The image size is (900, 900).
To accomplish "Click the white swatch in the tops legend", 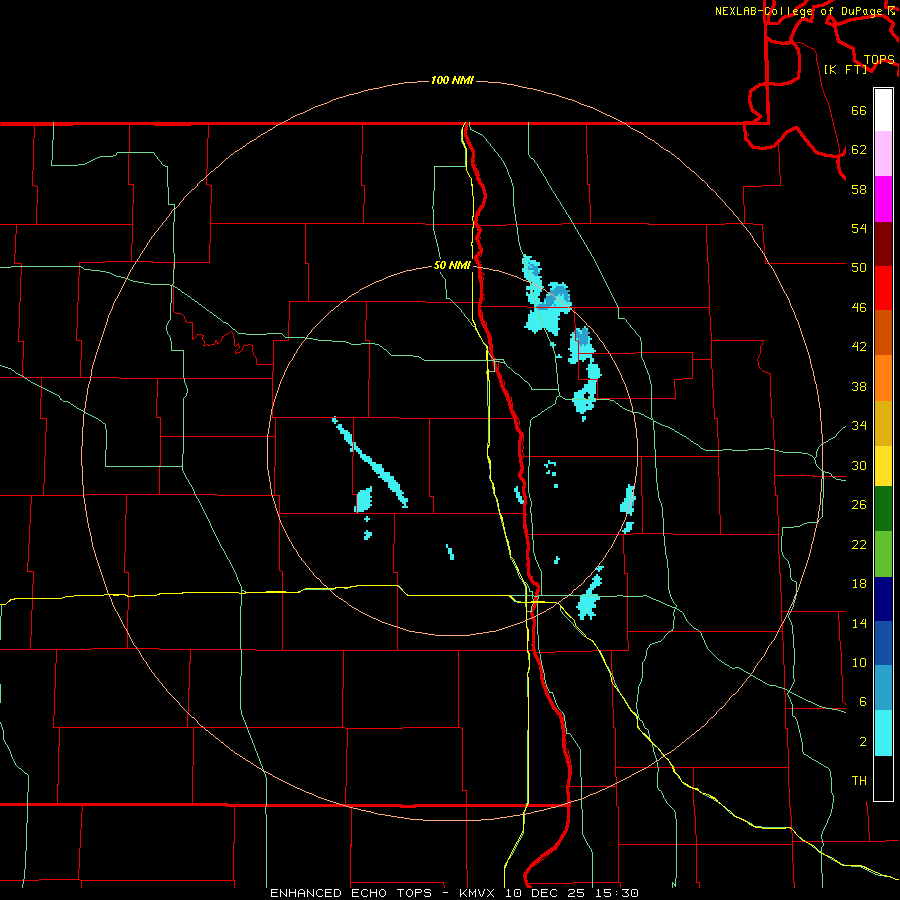I will click(x=883, y=110).
